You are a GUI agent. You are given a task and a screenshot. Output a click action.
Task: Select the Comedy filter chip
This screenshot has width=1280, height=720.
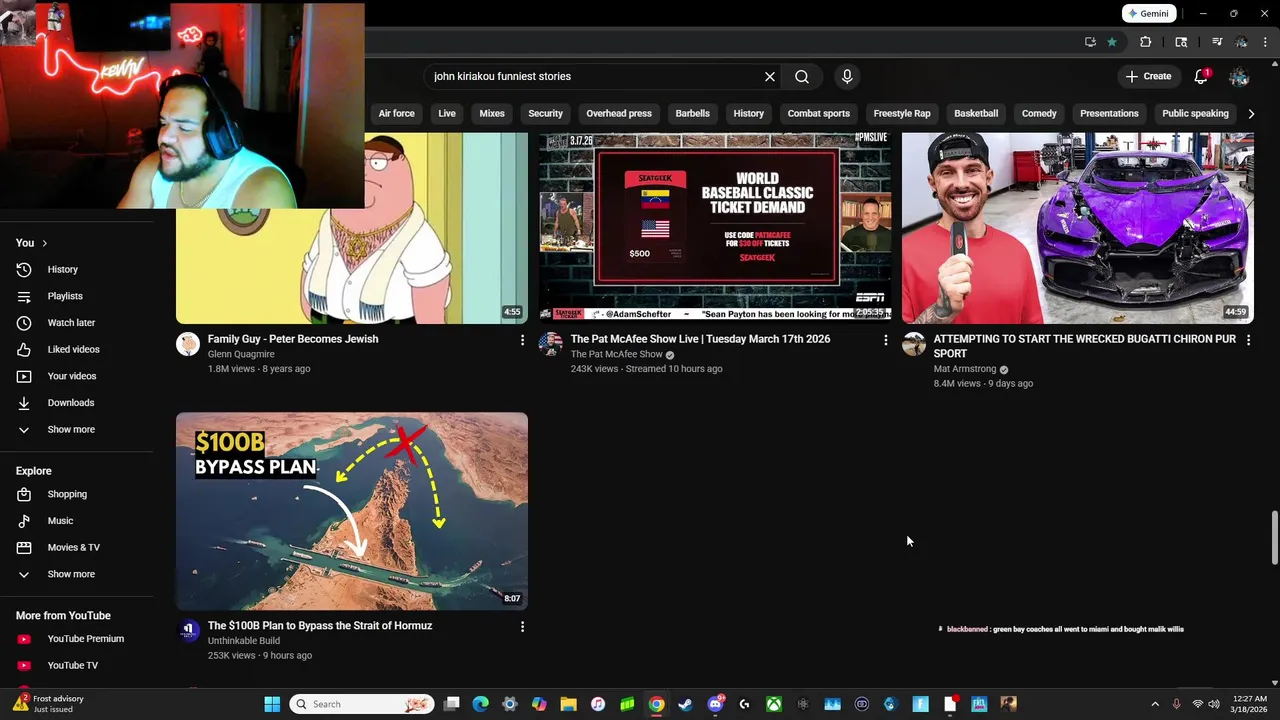click(x=1039, y=114)
